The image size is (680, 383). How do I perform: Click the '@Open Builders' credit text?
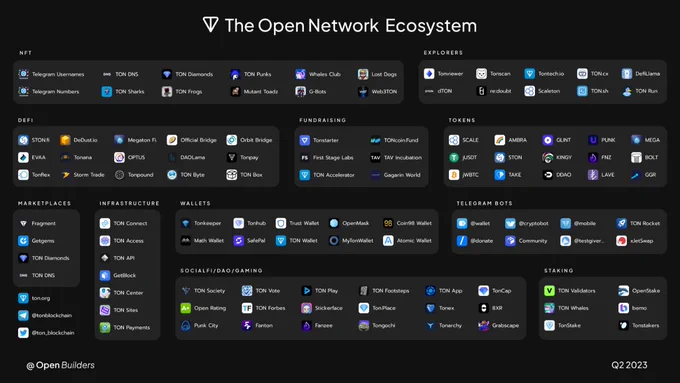point(60,365)
